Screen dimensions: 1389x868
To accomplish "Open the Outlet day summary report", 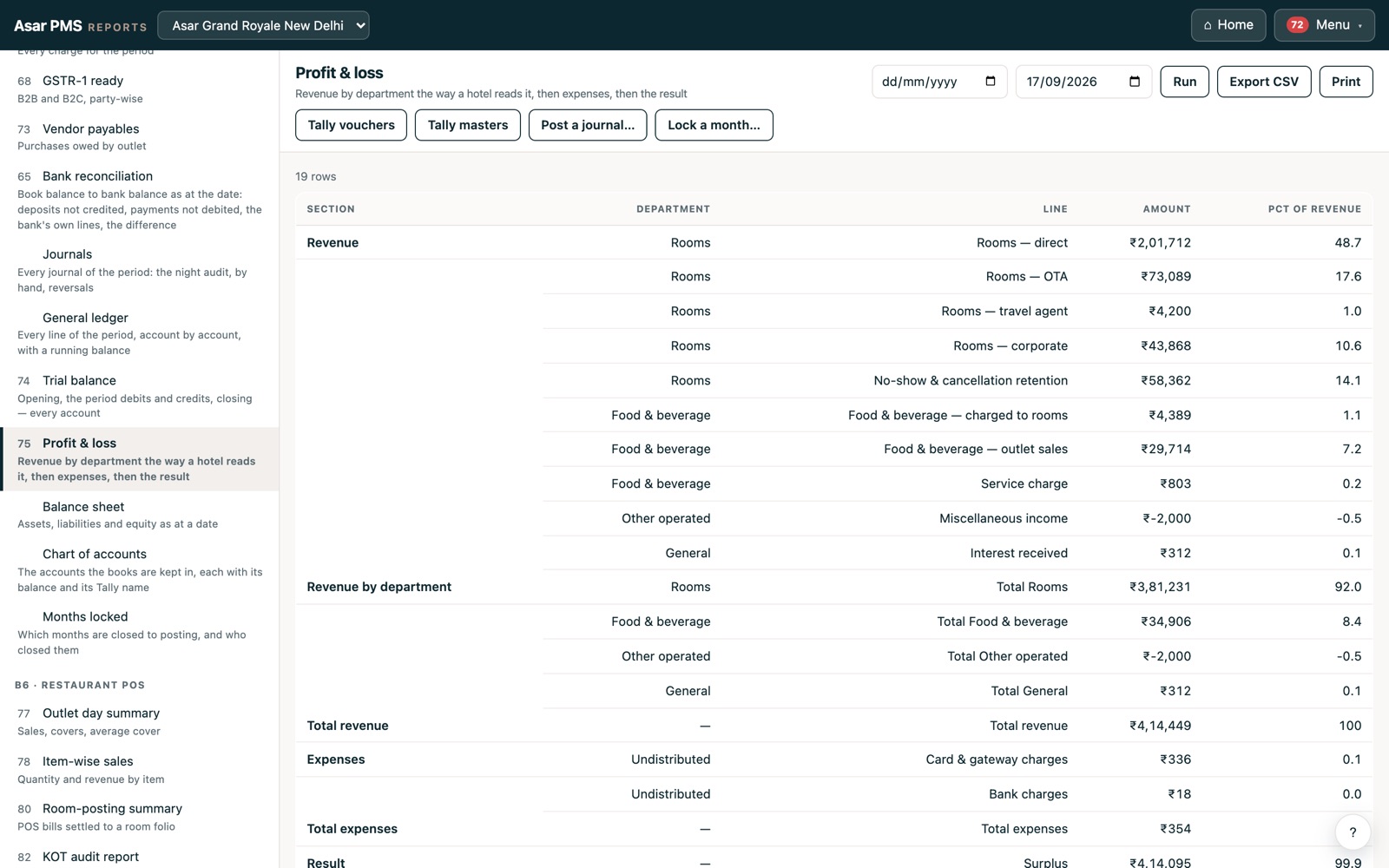I will tap(139, 721).
